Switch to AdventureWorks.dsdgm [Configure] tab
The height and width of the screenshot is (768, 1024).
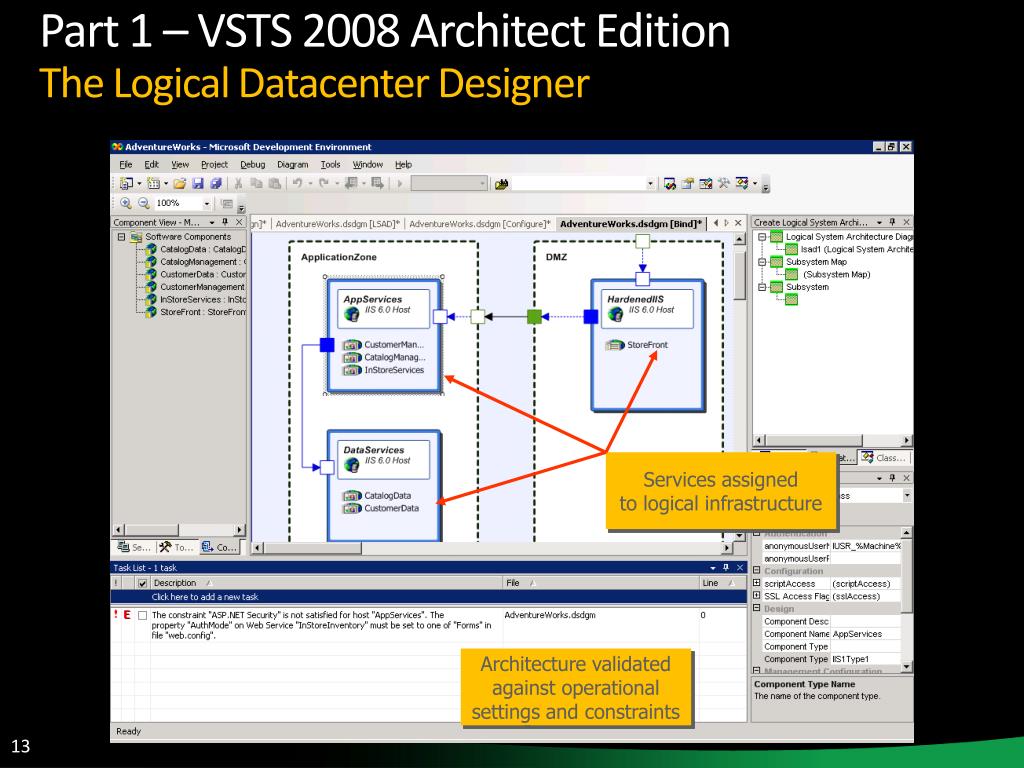pos(479,224)
